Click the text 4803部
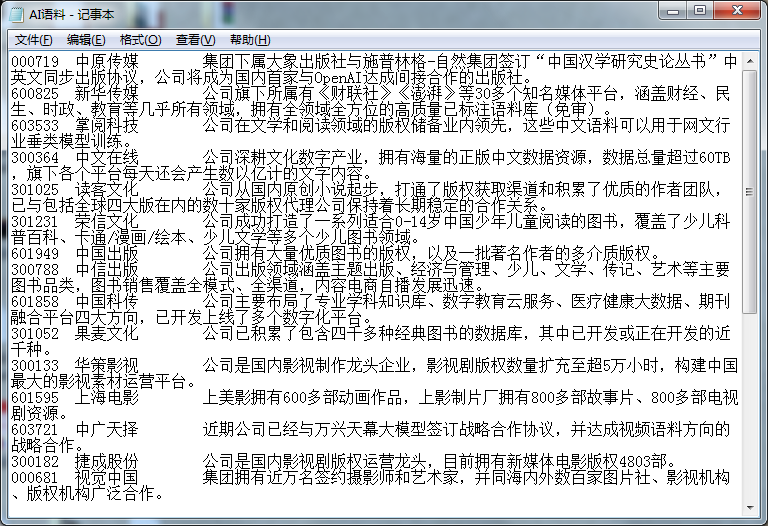This screenshot has width=768, height=526. (x=643, y=461)
